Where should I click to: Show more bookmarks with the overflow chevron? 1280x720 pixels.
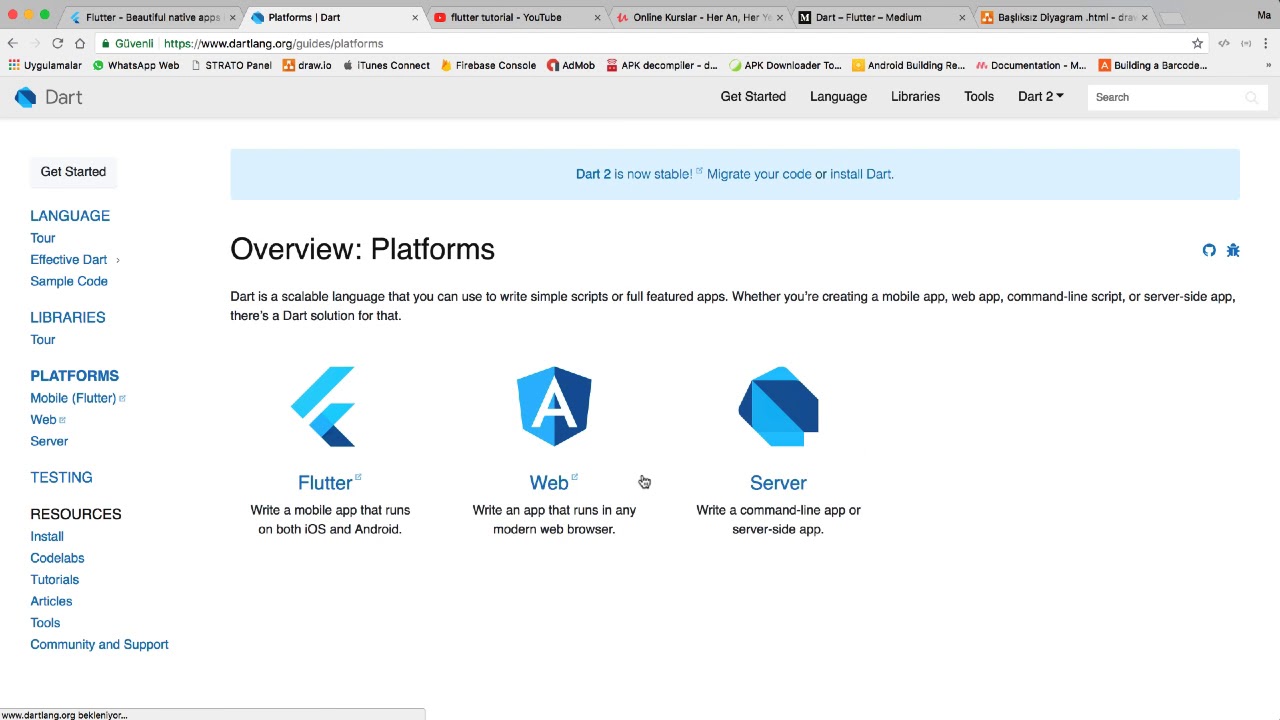click(1268, 65)
